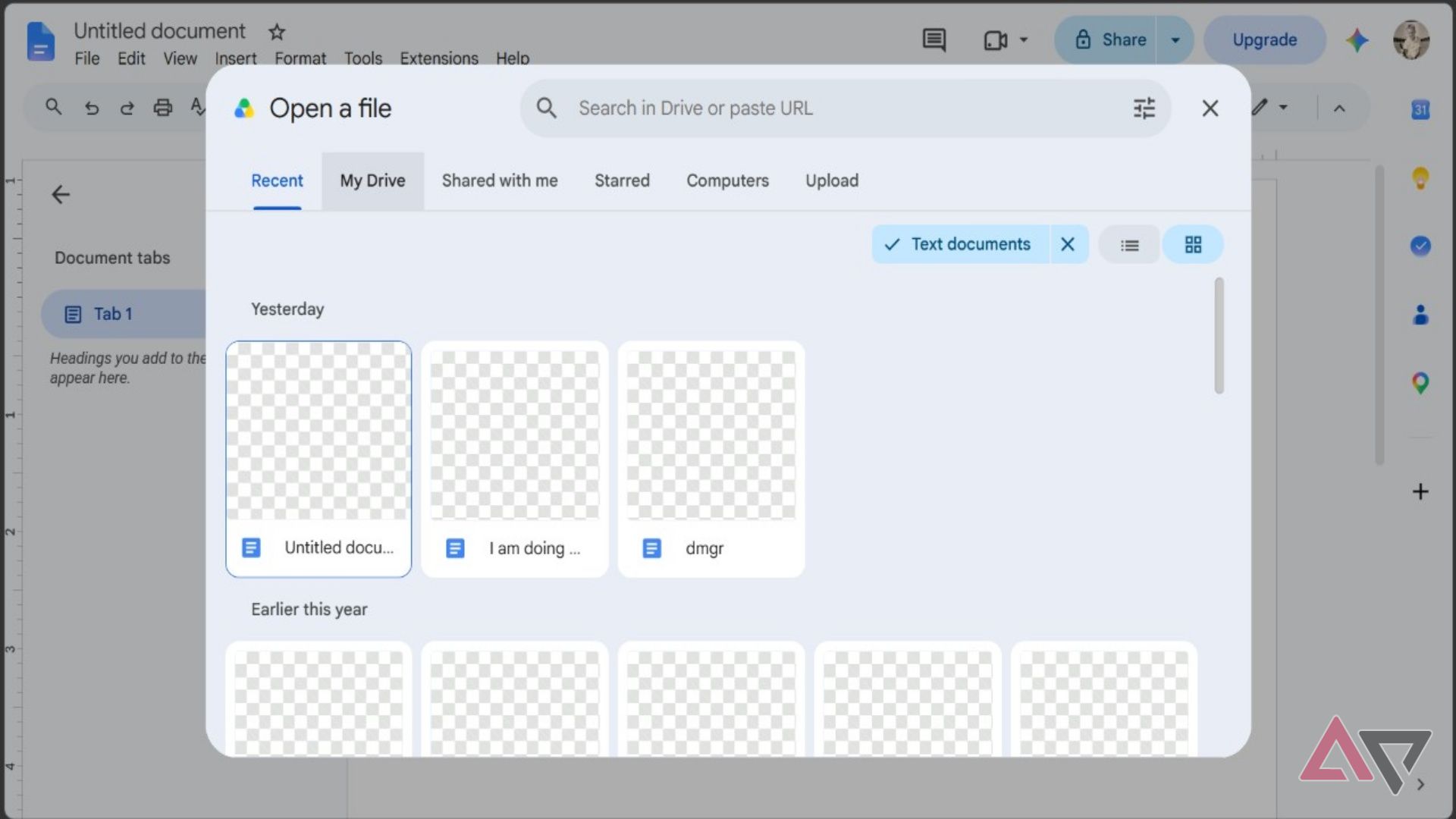Click the search menus magnifier in toolbar
The width and height of the screenshot is (1456, 819).
point(53,107)
